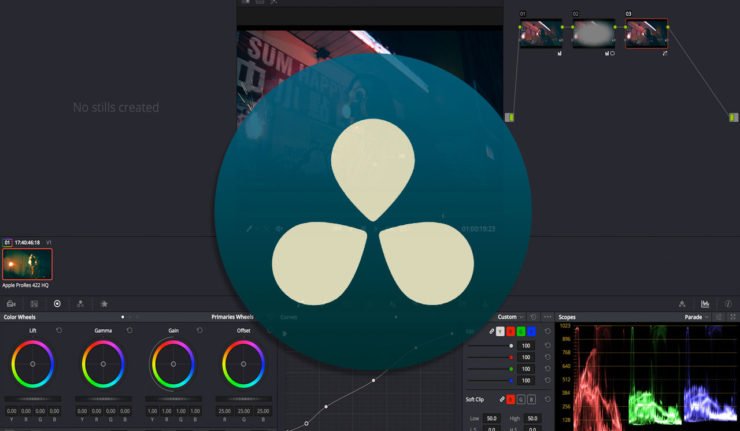Click the Gamma color wheel center
Viewport: 740px width, 431px height.
pyautogui.click(x=103, y=364)
